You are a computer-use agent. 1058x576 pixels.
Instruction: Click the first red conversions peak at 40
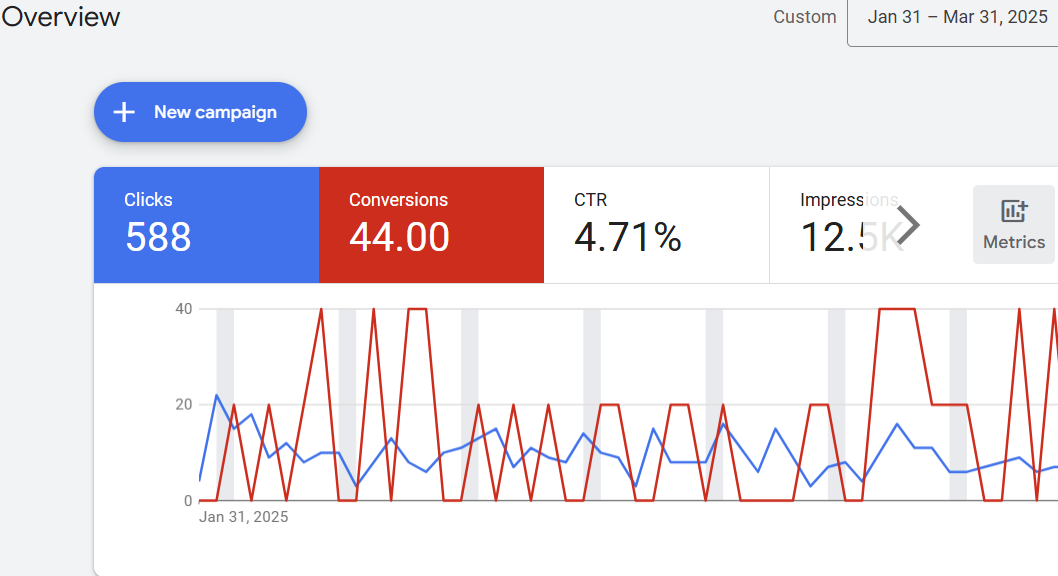click(321, 310)
